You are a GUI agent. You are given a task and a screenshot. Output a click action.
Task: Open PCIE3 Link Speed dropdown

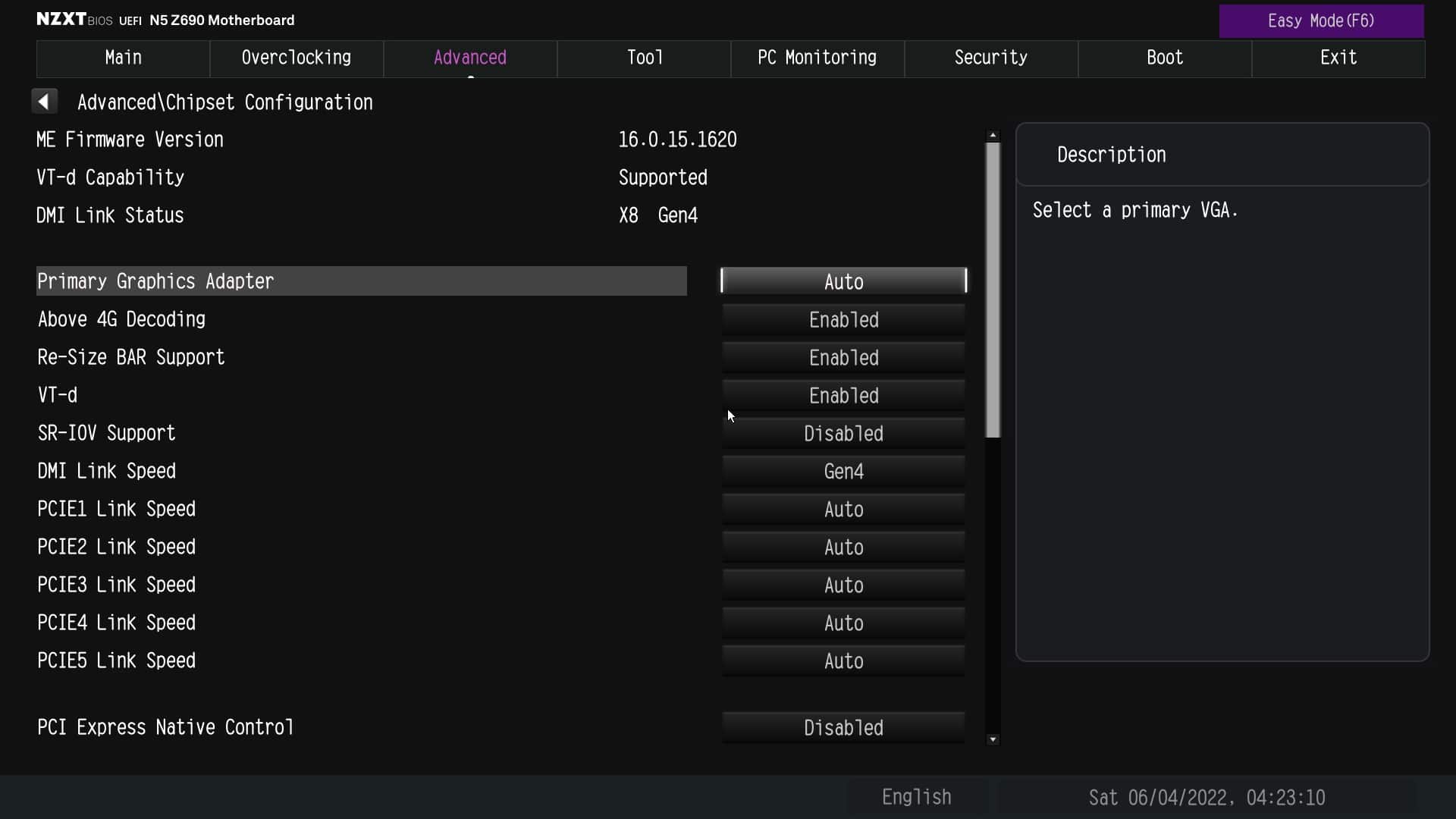843,585
